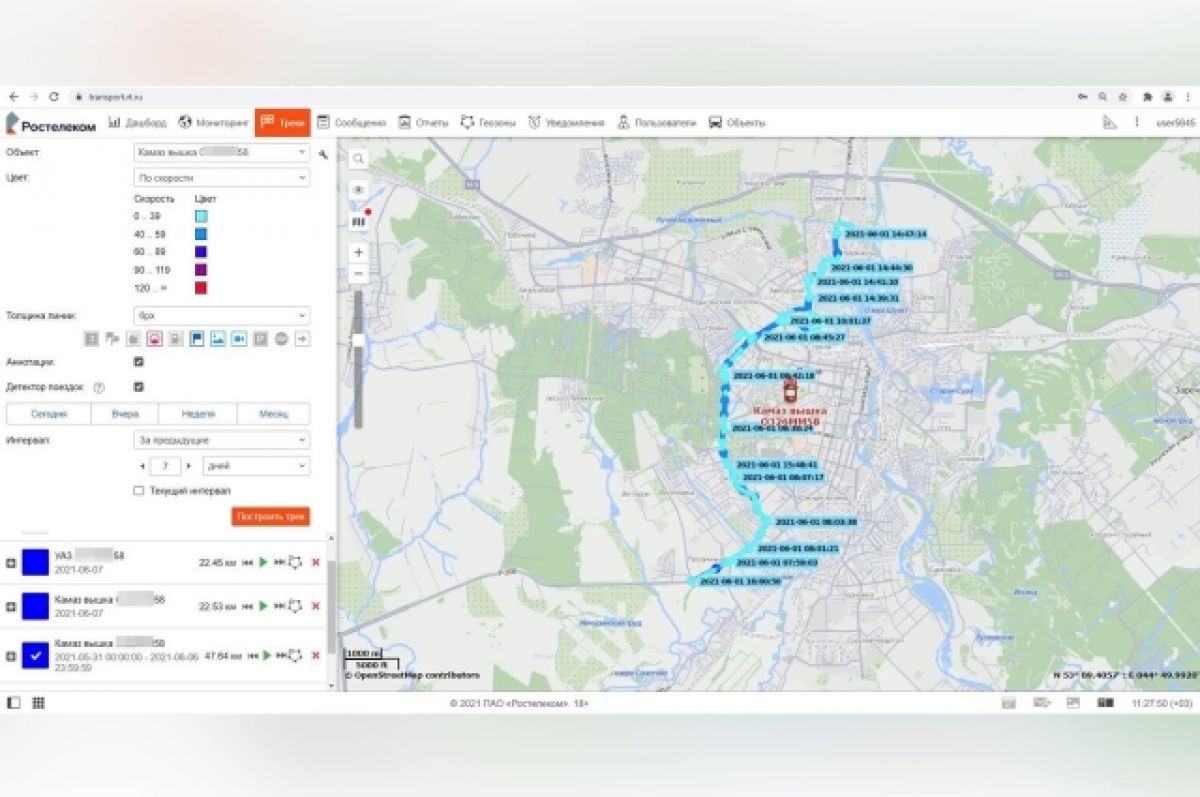Click the wrench icon beside Объект
Viewport: 1200px width, 797px height.
pos(323,154)
